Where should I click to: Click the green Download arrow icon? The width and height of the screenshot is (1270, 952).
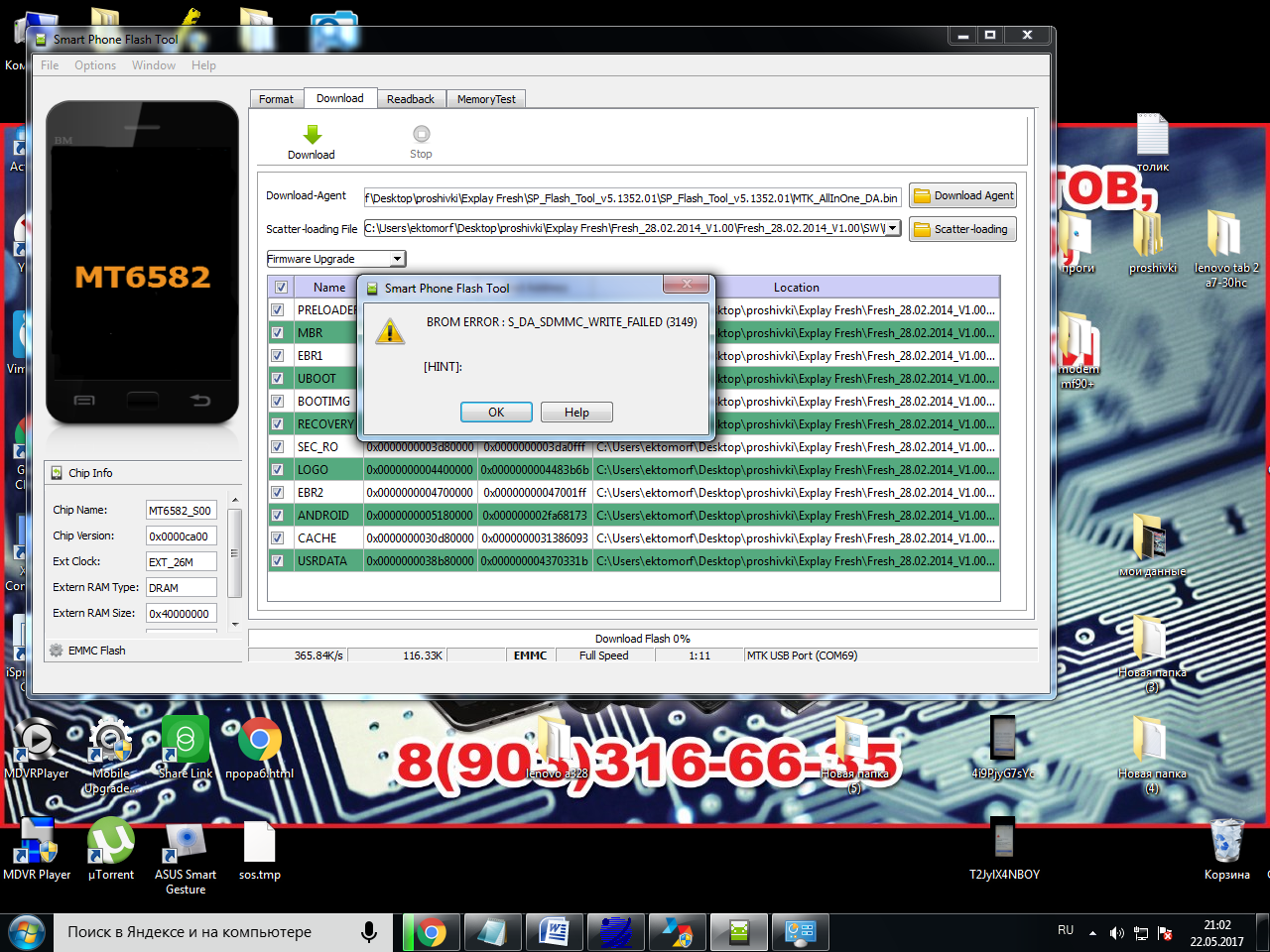click(x=312, y=135)
